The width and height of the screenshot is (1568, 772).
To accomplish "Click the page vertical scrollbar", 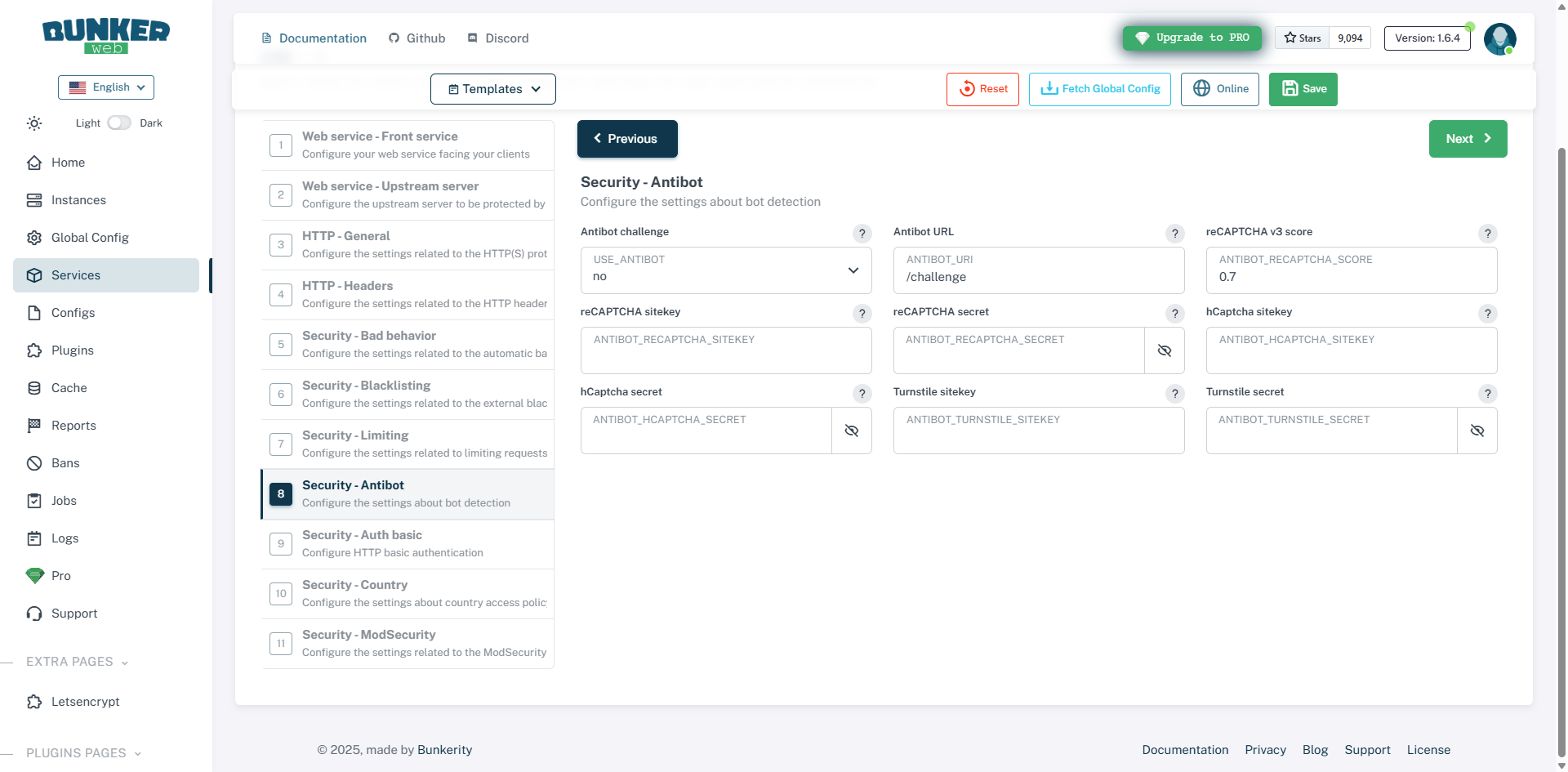I will click(x=1561, y=408).
